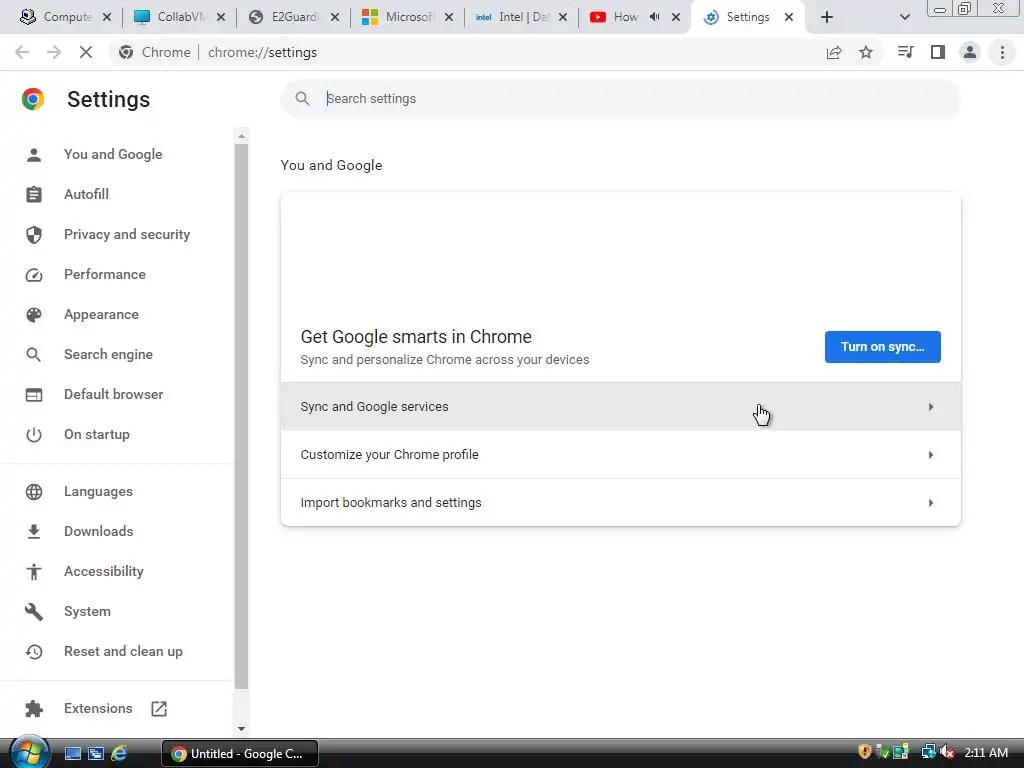Click the shield icon beside Privacy and security

tap(34, 234)
